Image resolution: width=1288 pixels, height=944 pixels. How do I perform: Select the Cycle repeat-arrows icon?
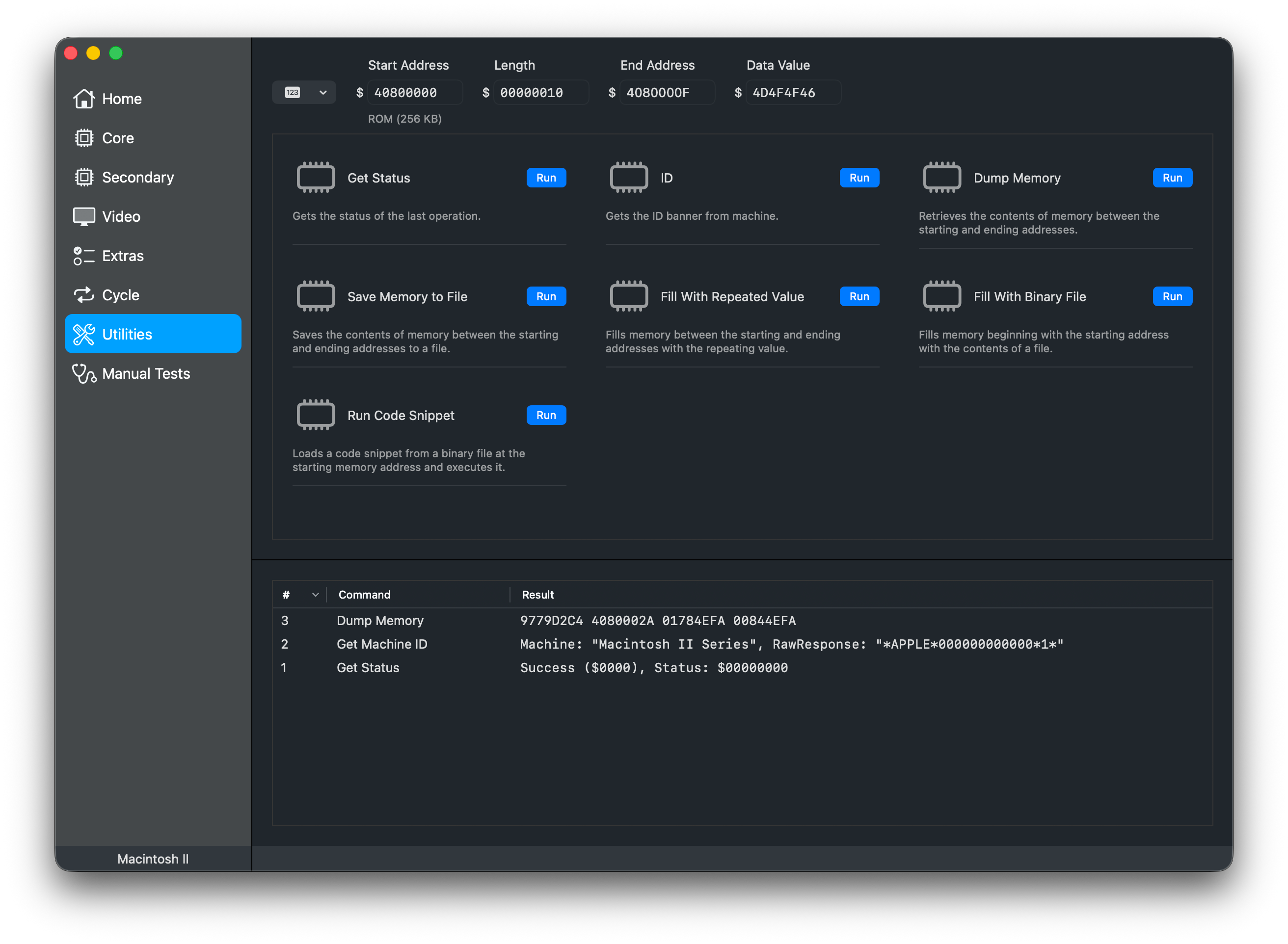(83, 295)
